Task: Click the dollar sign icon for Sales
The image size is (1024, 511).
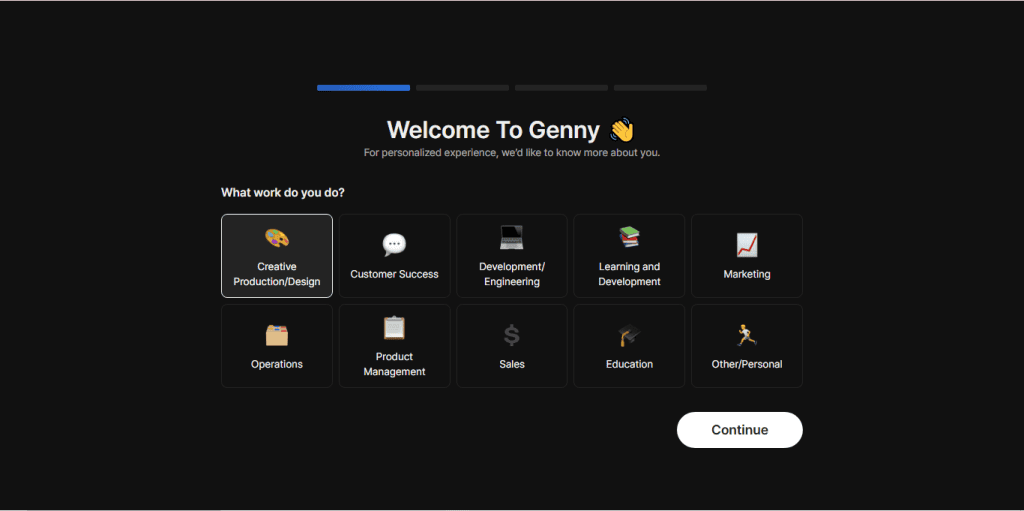Action: point(511,335)
